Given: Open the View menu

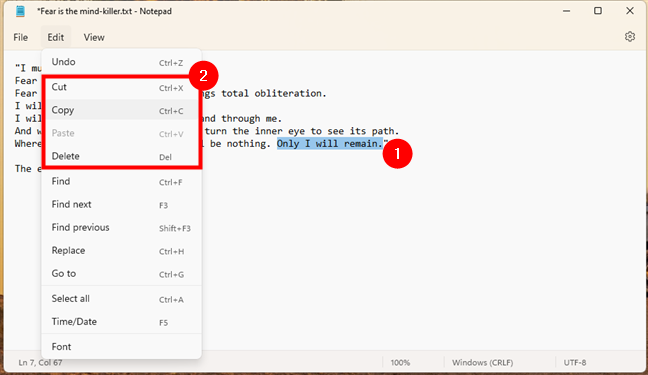Looking at the screenshot, I should point(94,37).
